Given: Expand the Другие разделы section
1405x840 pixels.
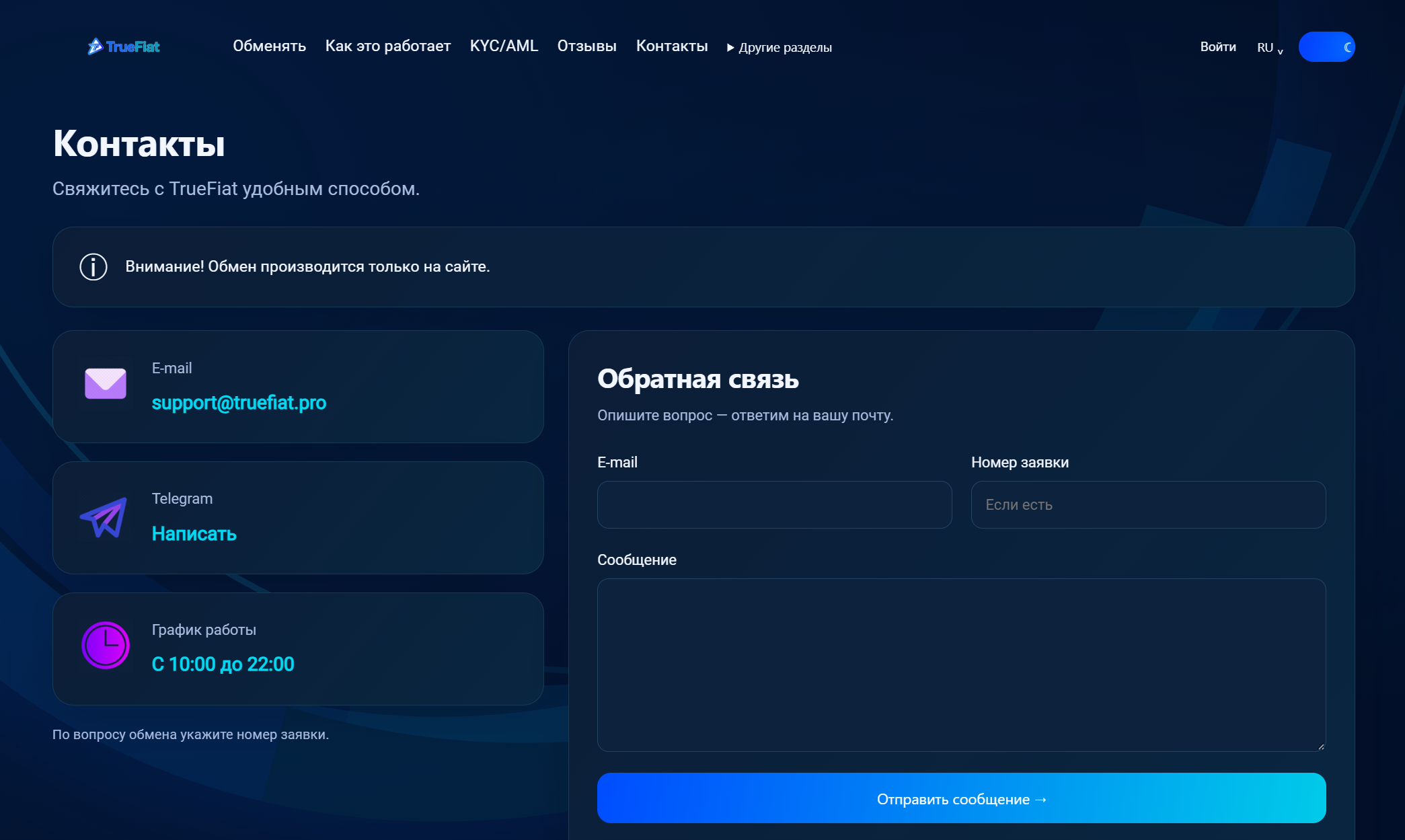Looking at the screenshot, I should [780, 47].
